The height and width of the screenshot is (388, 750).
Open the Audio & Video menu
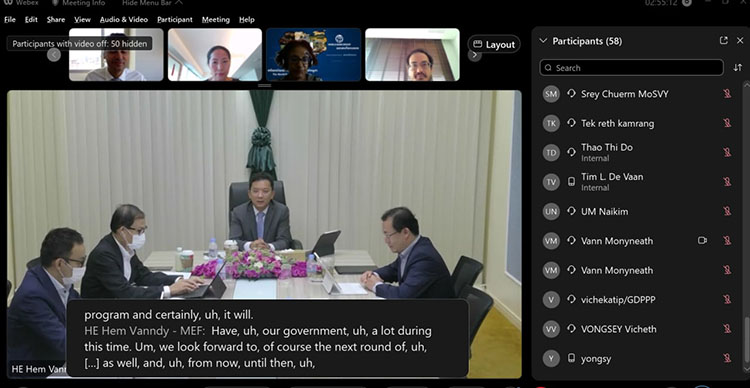click(x=124, y=20)
